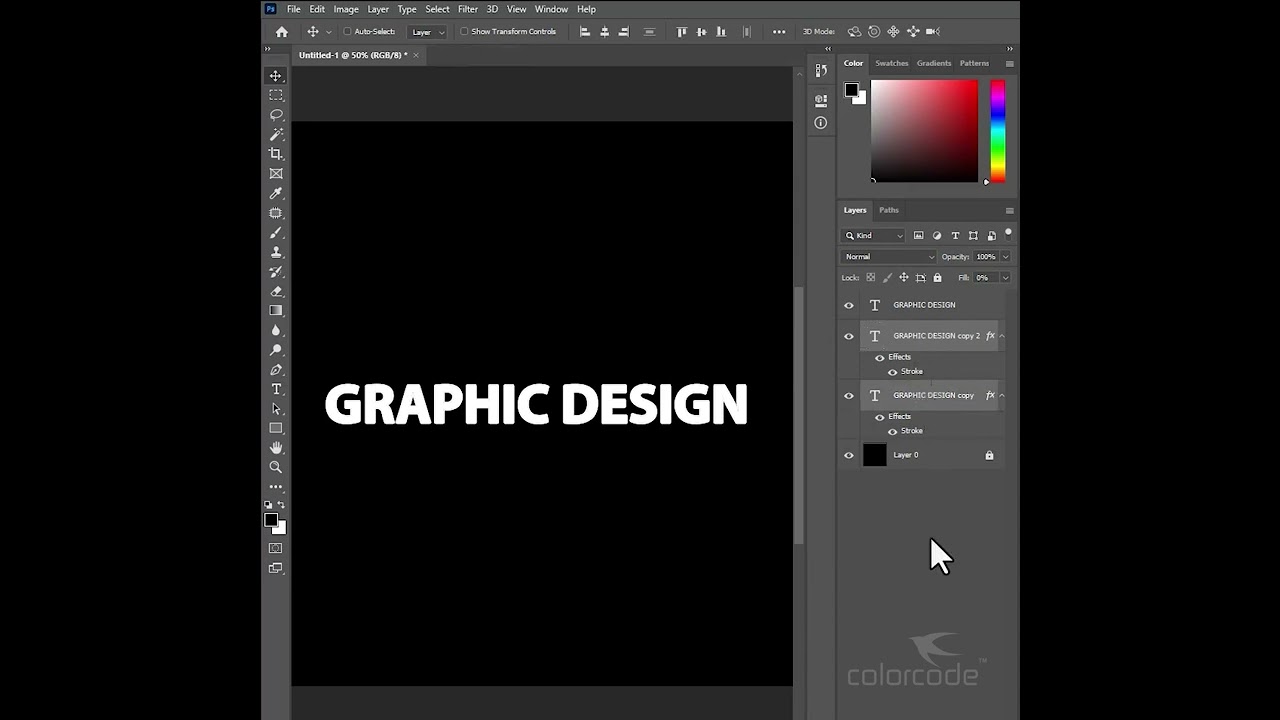
Task: Hide the GRAPHIC DESIGN copy 2 layer
Action: pos(849,336)
